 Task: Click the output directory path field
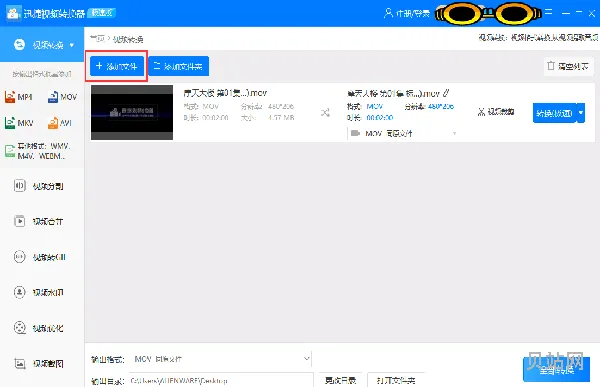point(221,380)
